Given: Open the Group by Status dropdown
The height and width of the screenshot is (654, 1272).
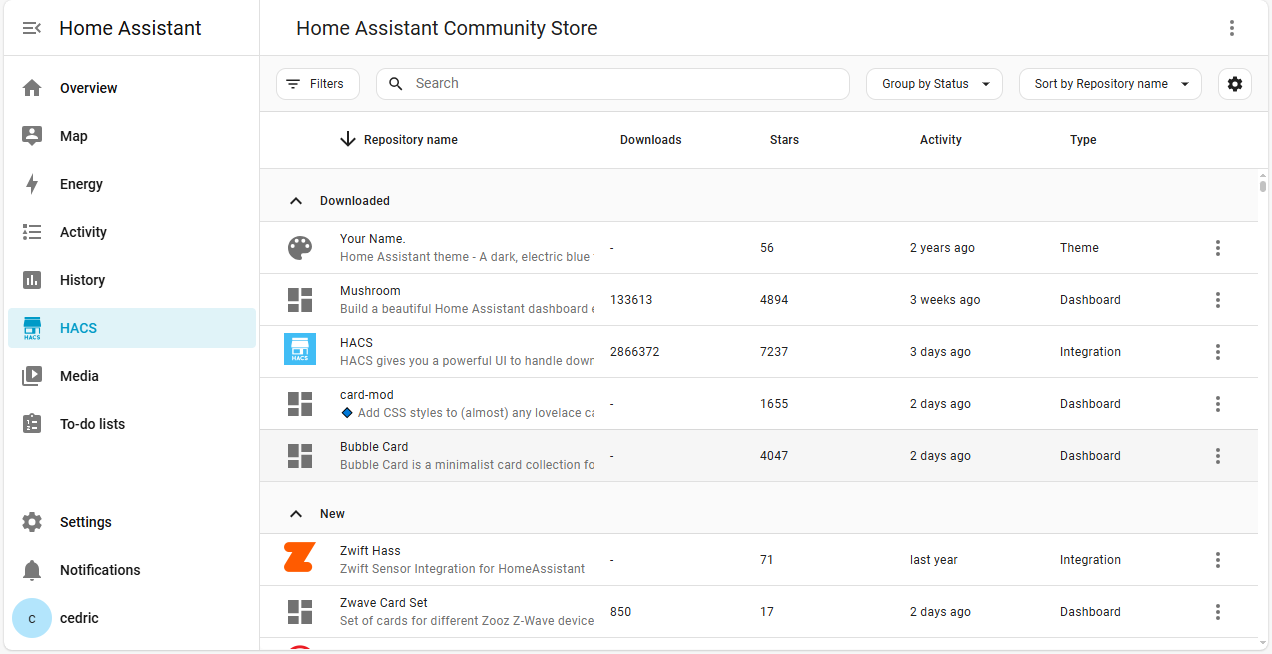Looking at the screenshot, I should pyautogui.click(x=934, y=84).
